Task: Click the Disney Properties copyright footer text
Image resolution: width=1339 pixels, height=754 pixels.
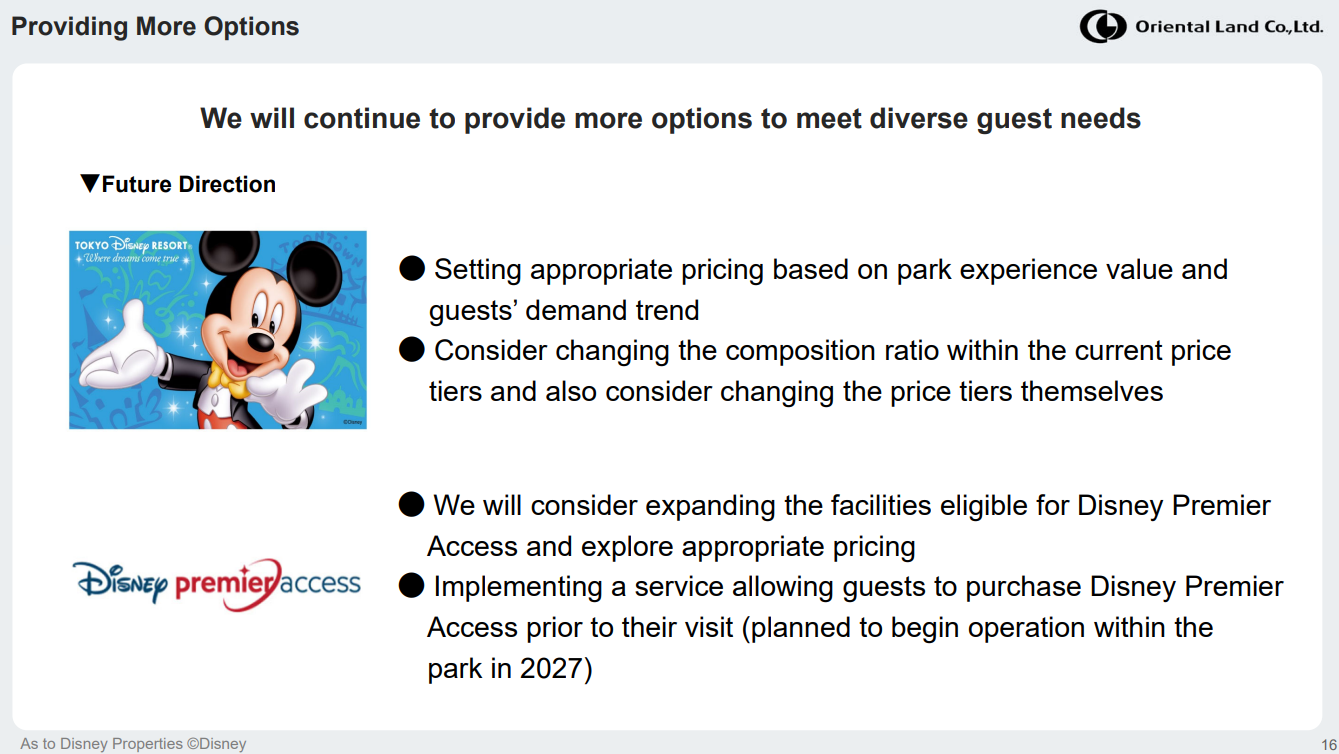Action: click(x=133, y=743)
